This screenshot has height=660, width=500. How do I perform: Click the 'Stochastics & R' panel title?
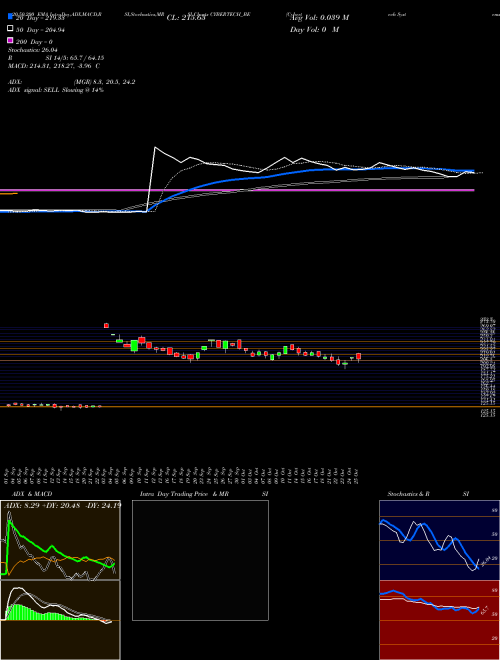coord(409,494)
